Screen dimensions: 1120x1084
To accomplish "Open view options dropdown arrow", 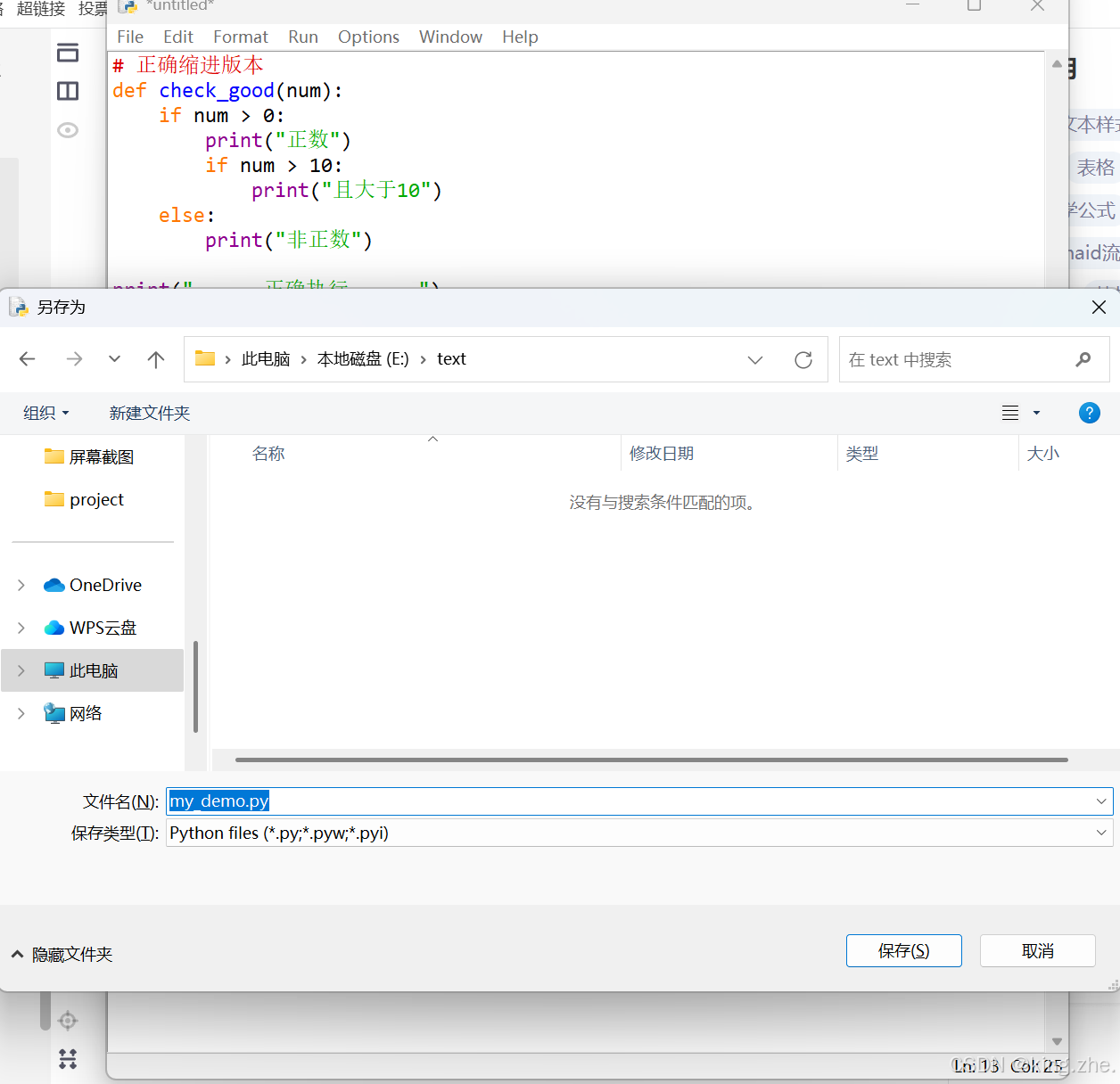I will [1036, 413].
